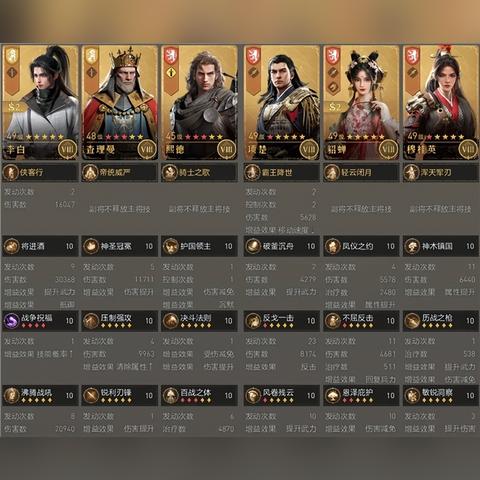The width and height of the screenshot is (480, 480).
Task: Click the 恩泽庇护 skill icon
Action: (332, 395)
